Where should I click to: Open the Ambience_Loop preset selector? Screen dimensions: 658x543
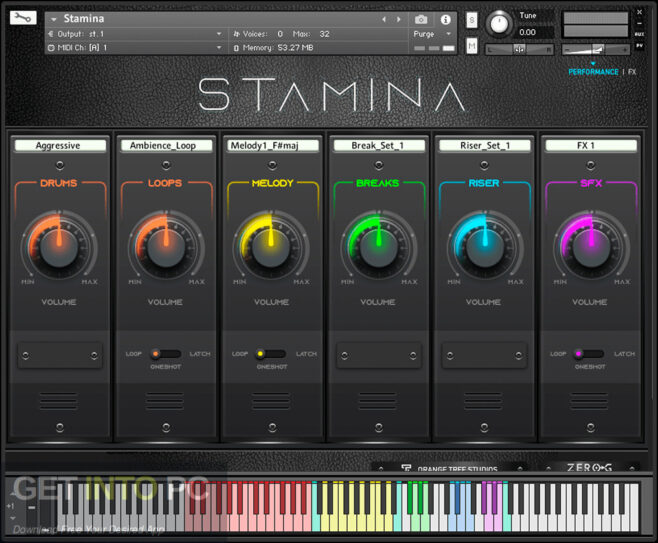click(166, 145)
